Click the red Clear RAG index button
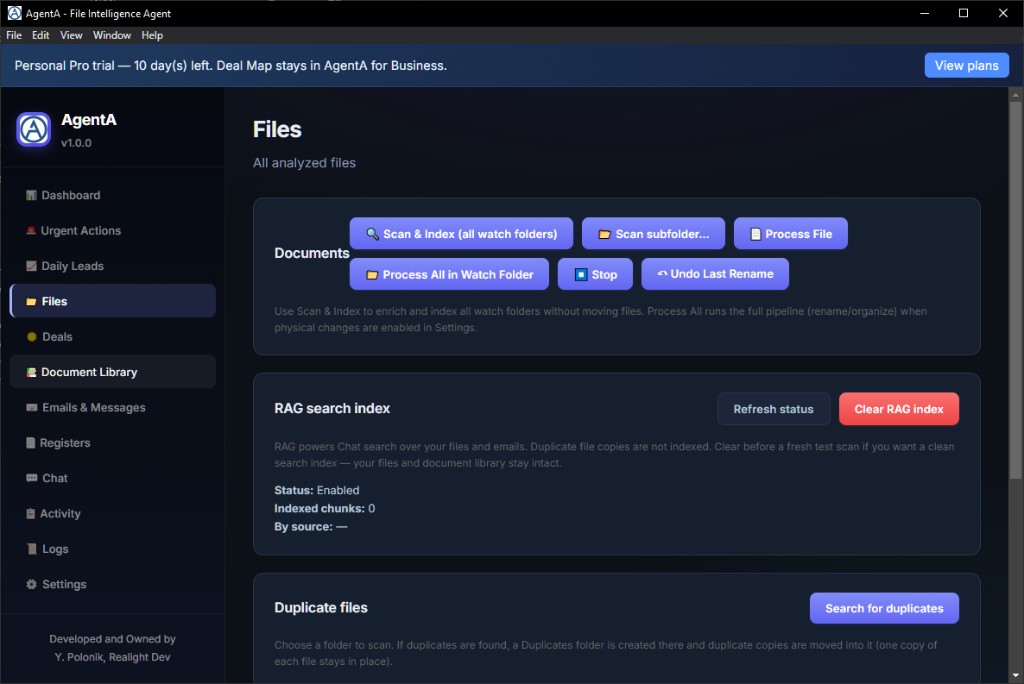Screen dimensions: 1024x684 (x=899, y=409)
